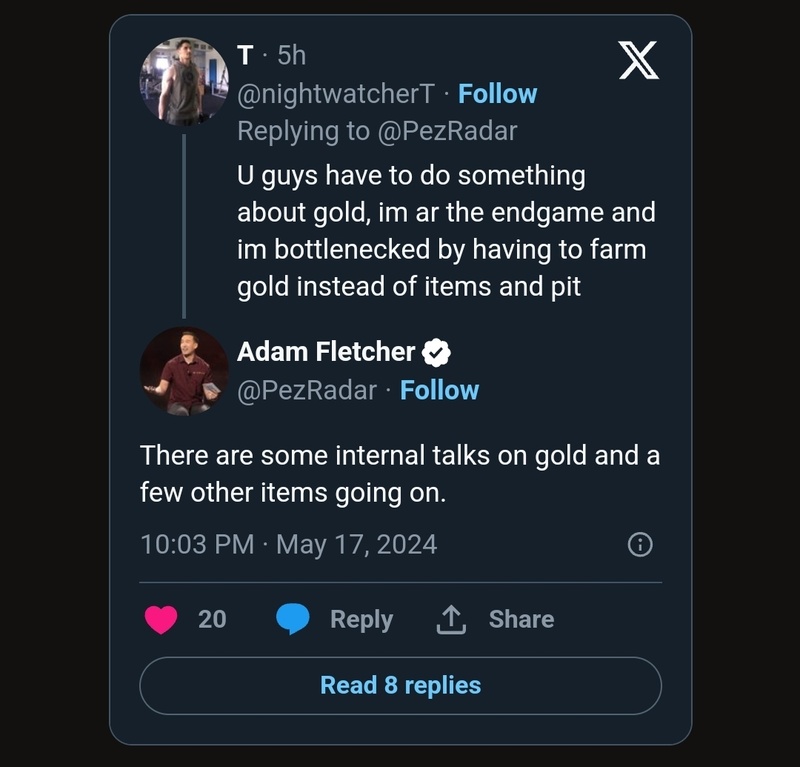This screenshot has height=767, width=800.
Task: Click the share arrow icon
Action: click(x=451, y=620)
